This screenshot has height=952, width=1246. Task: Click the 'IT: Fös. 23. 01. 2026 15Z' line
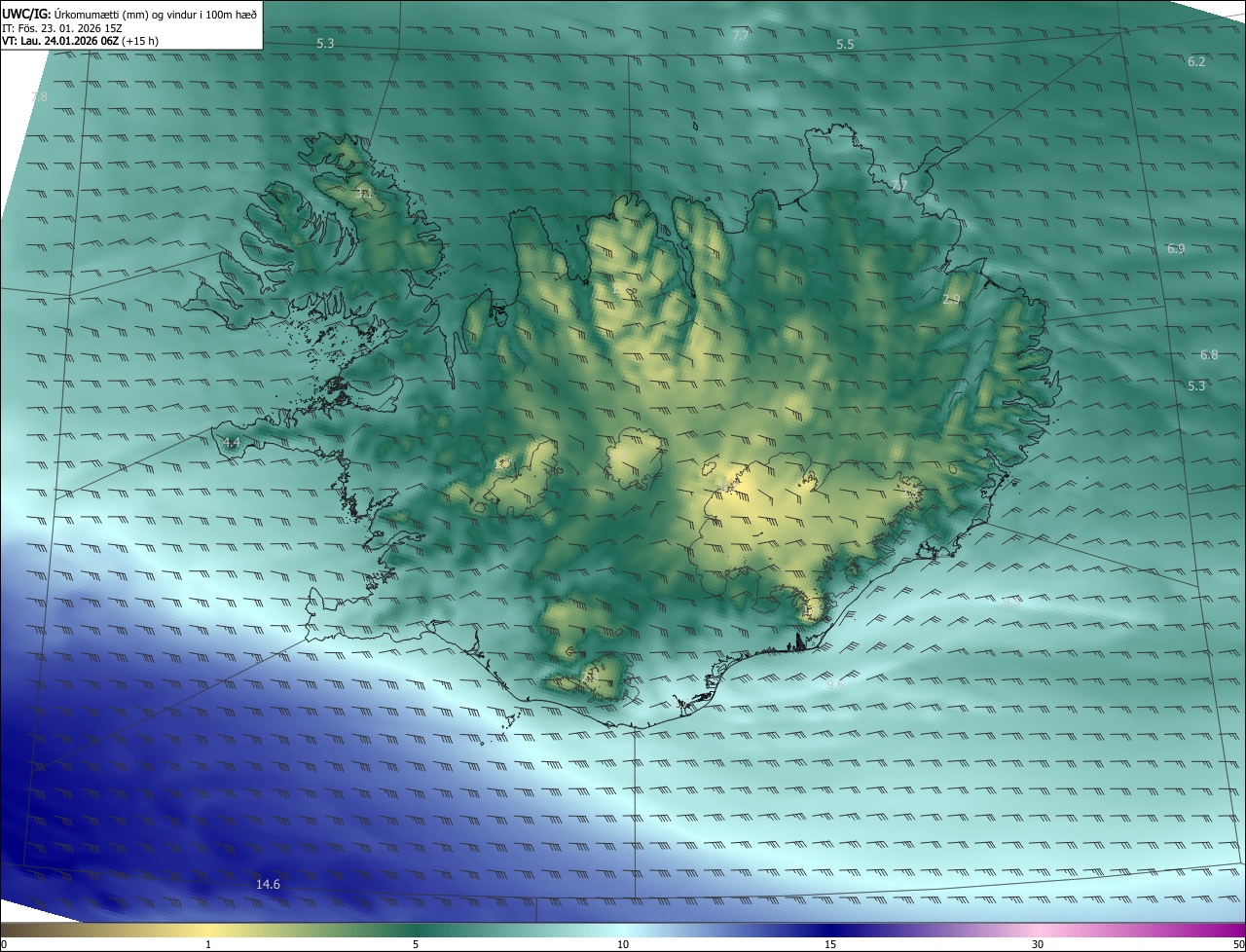coord(61,28)
